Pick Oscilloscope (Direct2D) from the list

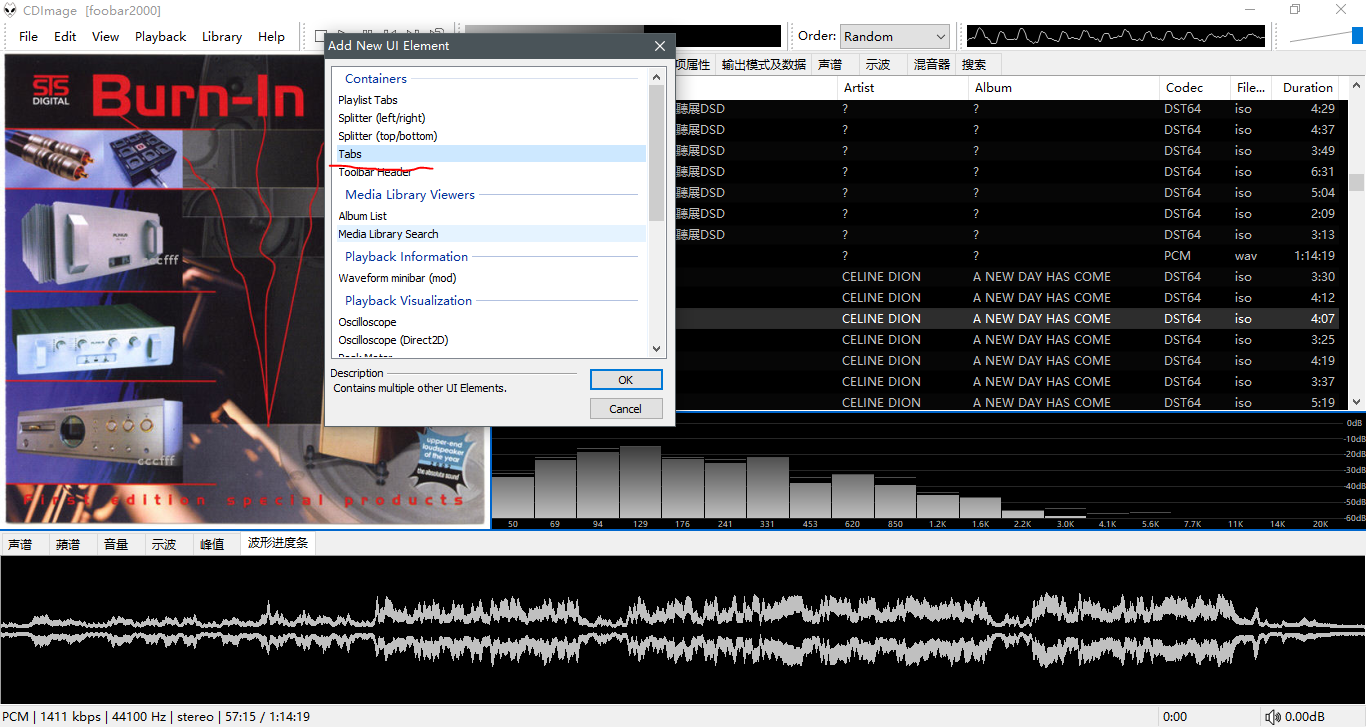coord(393,340)
